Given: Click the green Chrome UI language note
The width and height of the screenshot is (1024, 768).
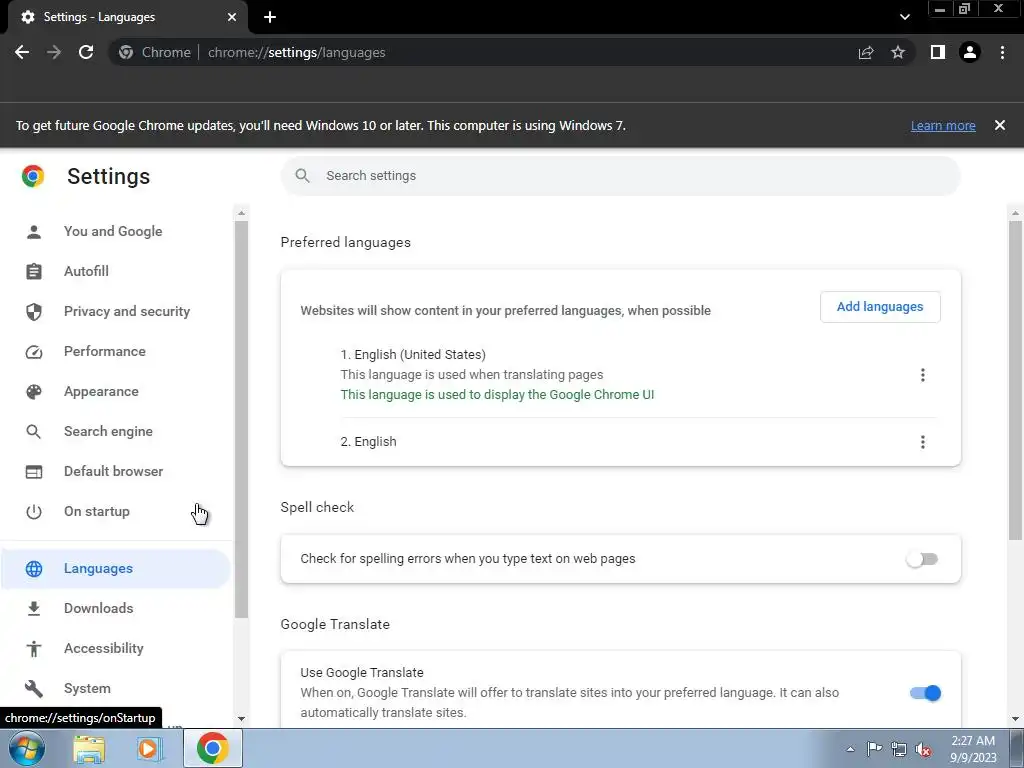Looking at the screenshot, I should tap(497, 394).
